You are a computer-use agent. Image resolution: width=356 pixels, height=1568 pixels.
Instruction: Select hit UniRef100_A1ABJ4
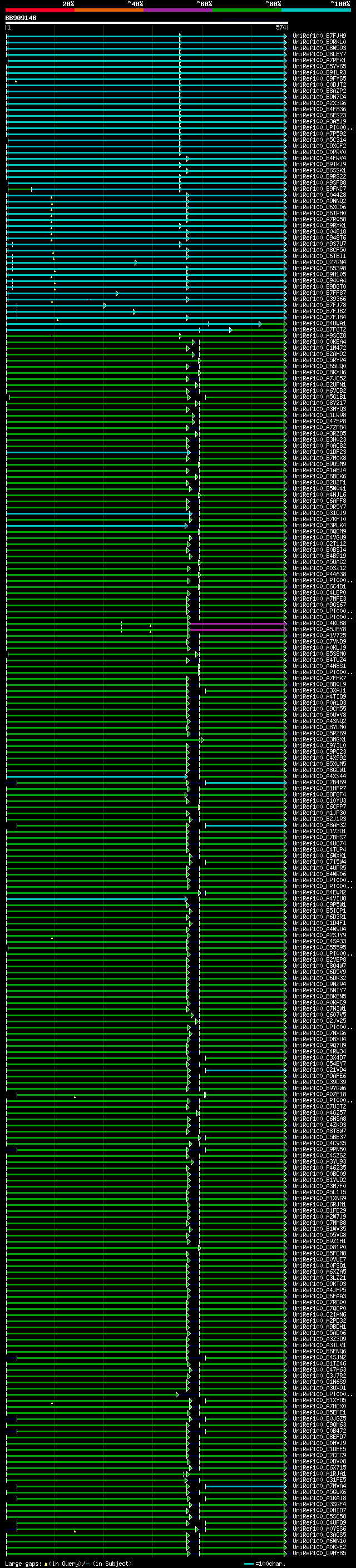tap(319, 471)
